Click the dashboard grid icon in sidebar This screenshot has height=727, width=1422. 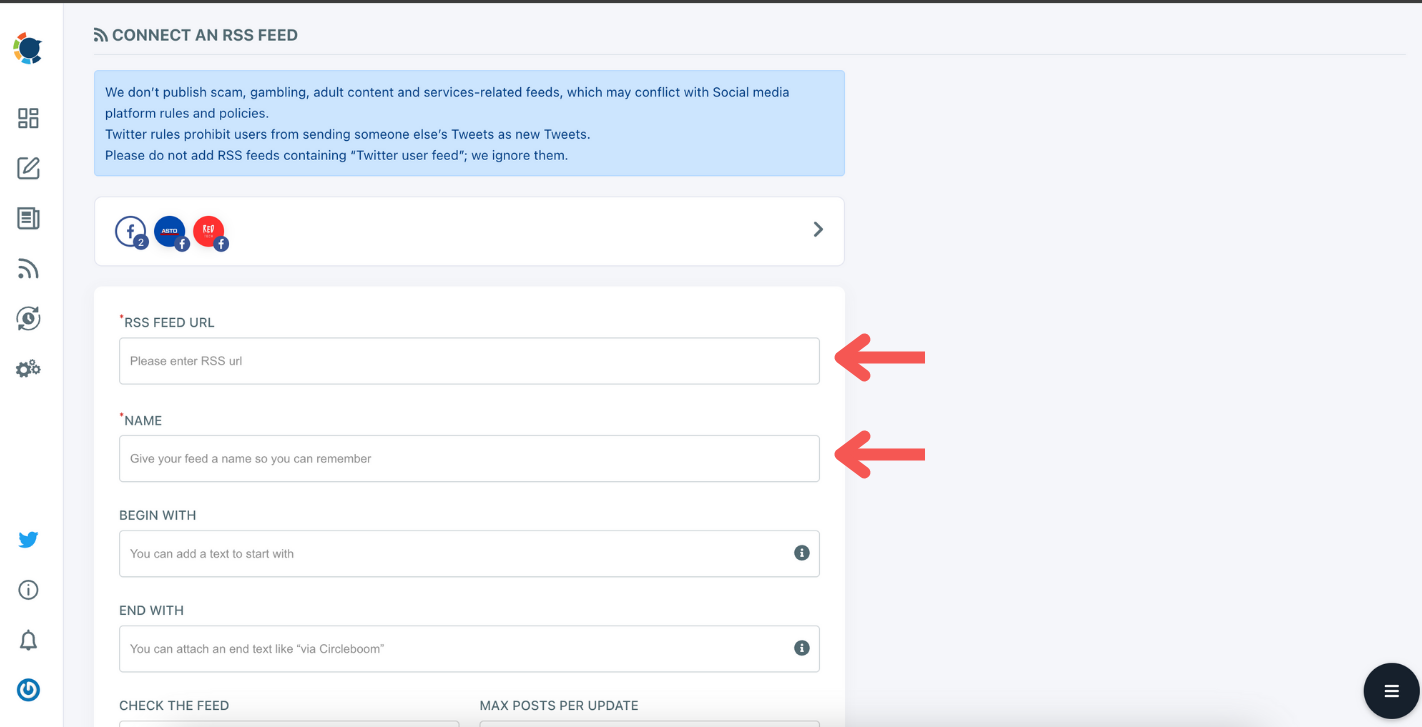click(28, 118)
